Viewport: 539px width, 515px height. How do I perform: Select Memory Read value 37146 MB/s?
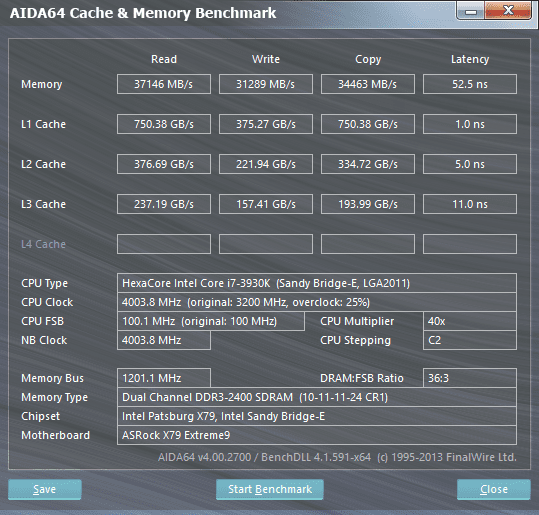coord(164,84)
